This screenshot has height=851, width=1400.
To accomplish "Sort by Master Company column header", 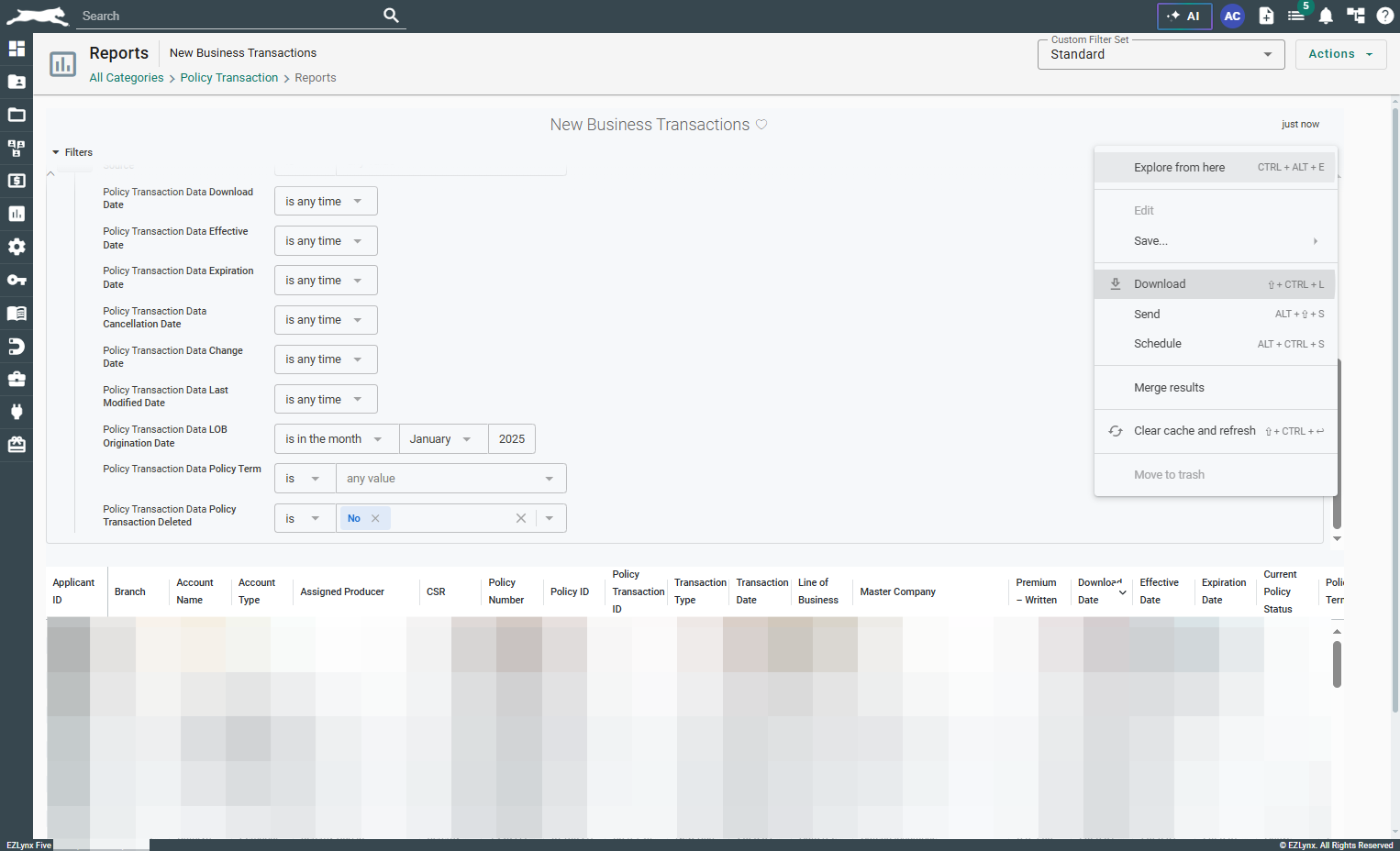I will click(897, 591).
